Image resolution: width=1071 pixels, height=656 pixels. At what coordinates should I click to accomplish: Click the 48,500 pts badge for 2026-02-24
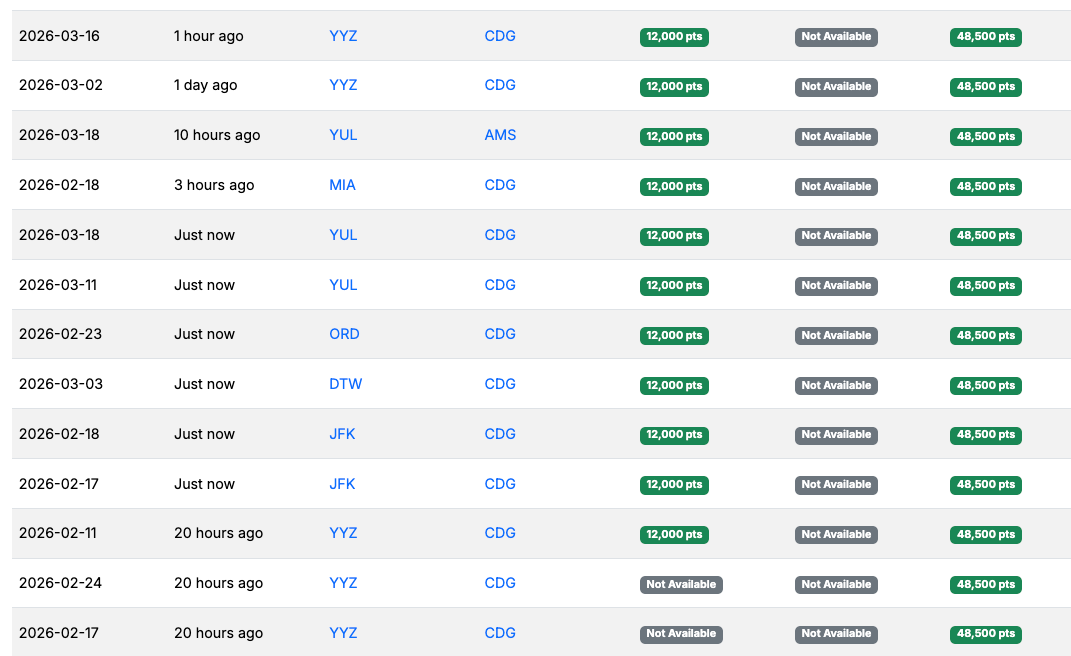tap(986, 584)
